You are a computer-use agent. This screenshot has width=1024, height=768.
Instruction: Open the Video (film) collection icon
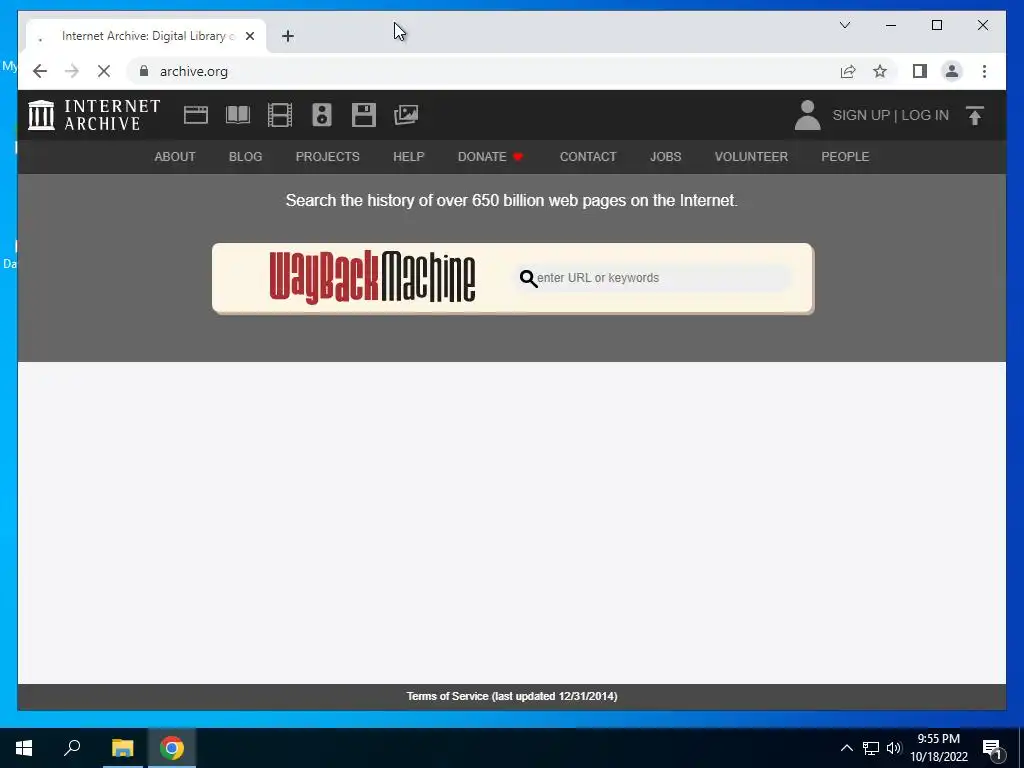280,115
